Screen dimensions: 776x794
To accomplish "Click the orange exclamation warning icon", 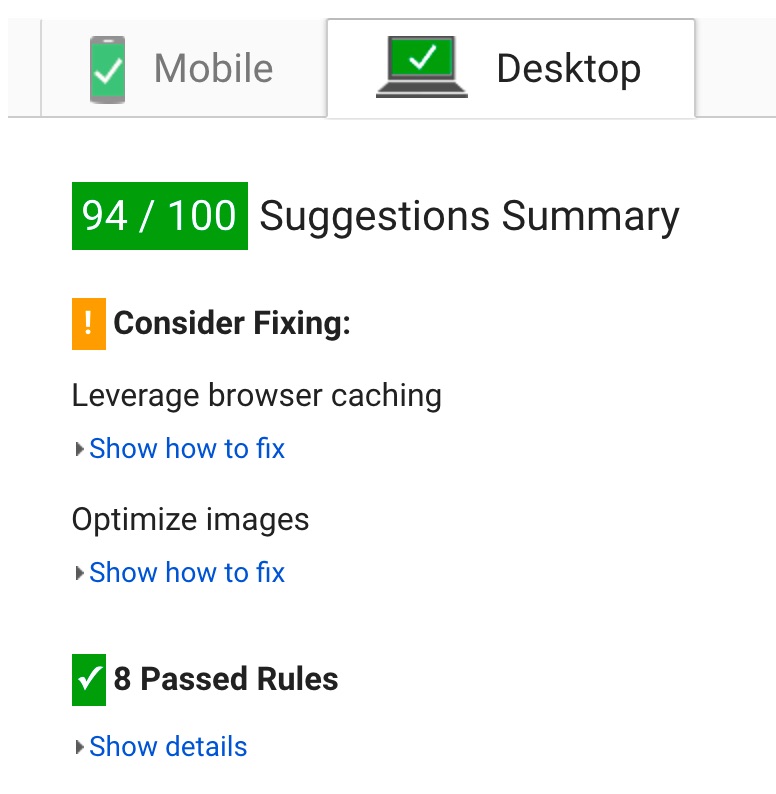I will tap(89, 323).
